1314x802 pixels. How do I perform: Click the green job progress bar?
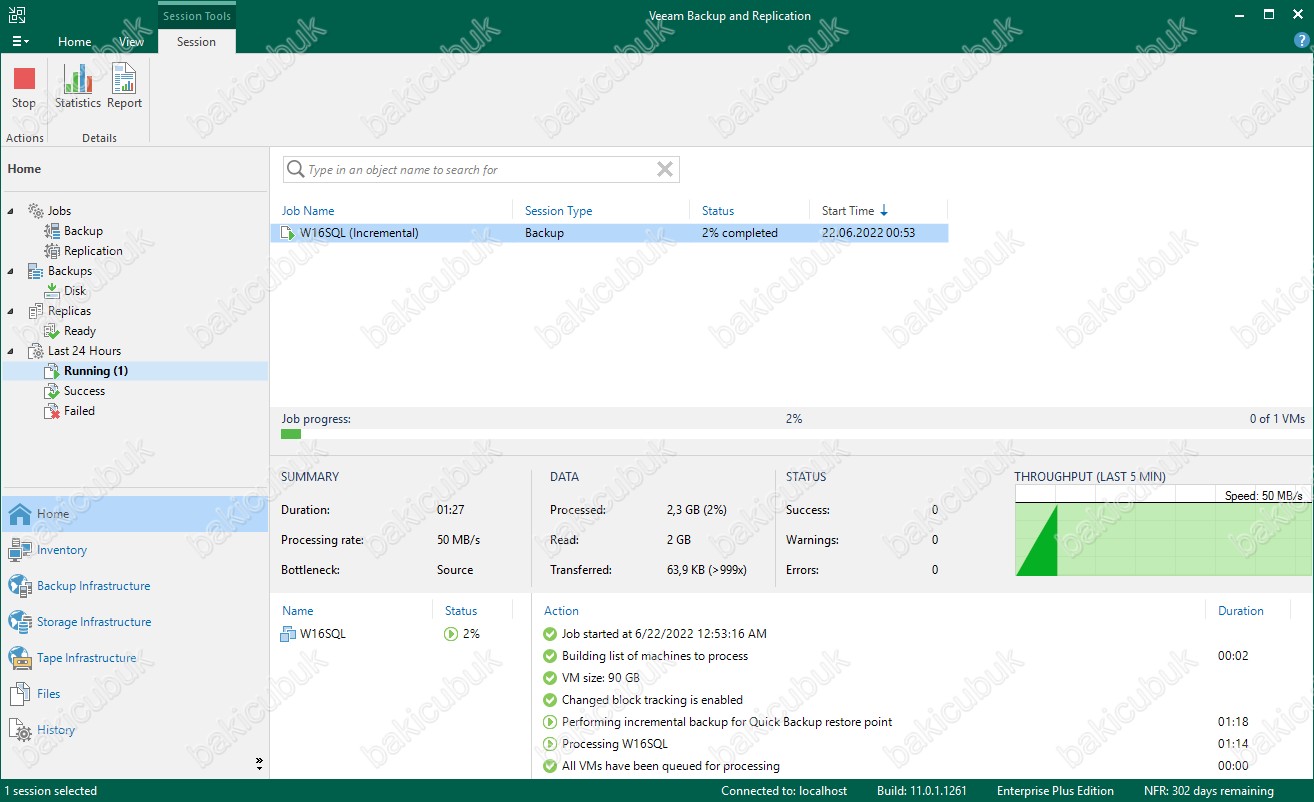[x=291, y=435]
